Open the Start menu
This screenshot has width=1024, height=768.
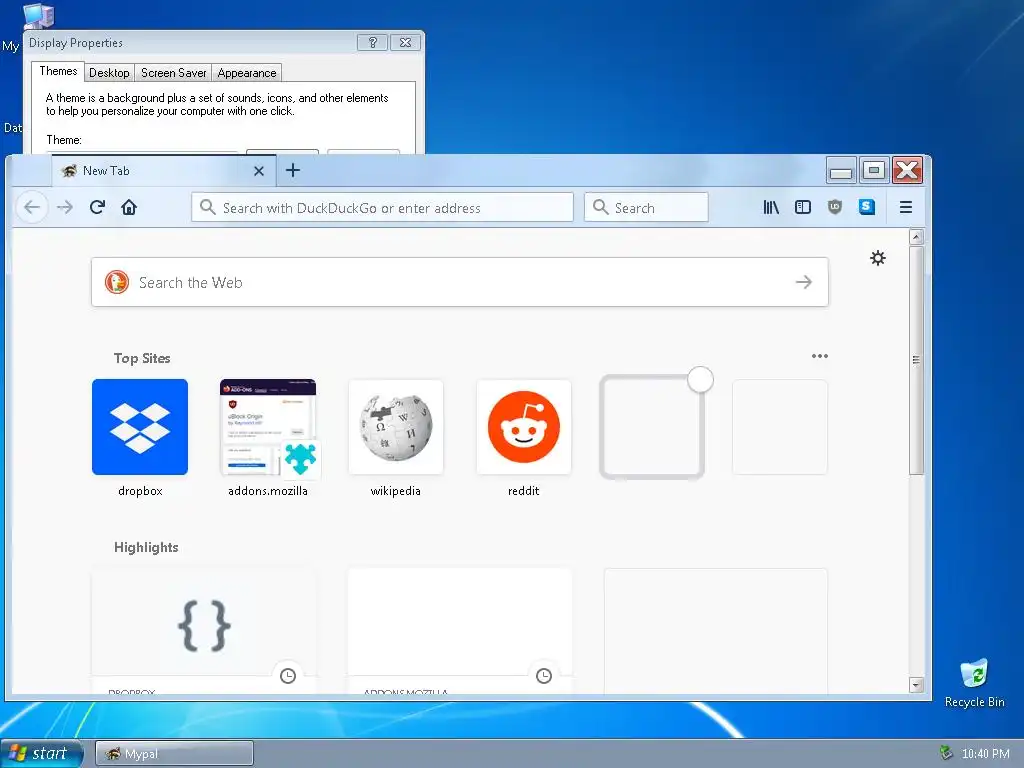(40, 754)
